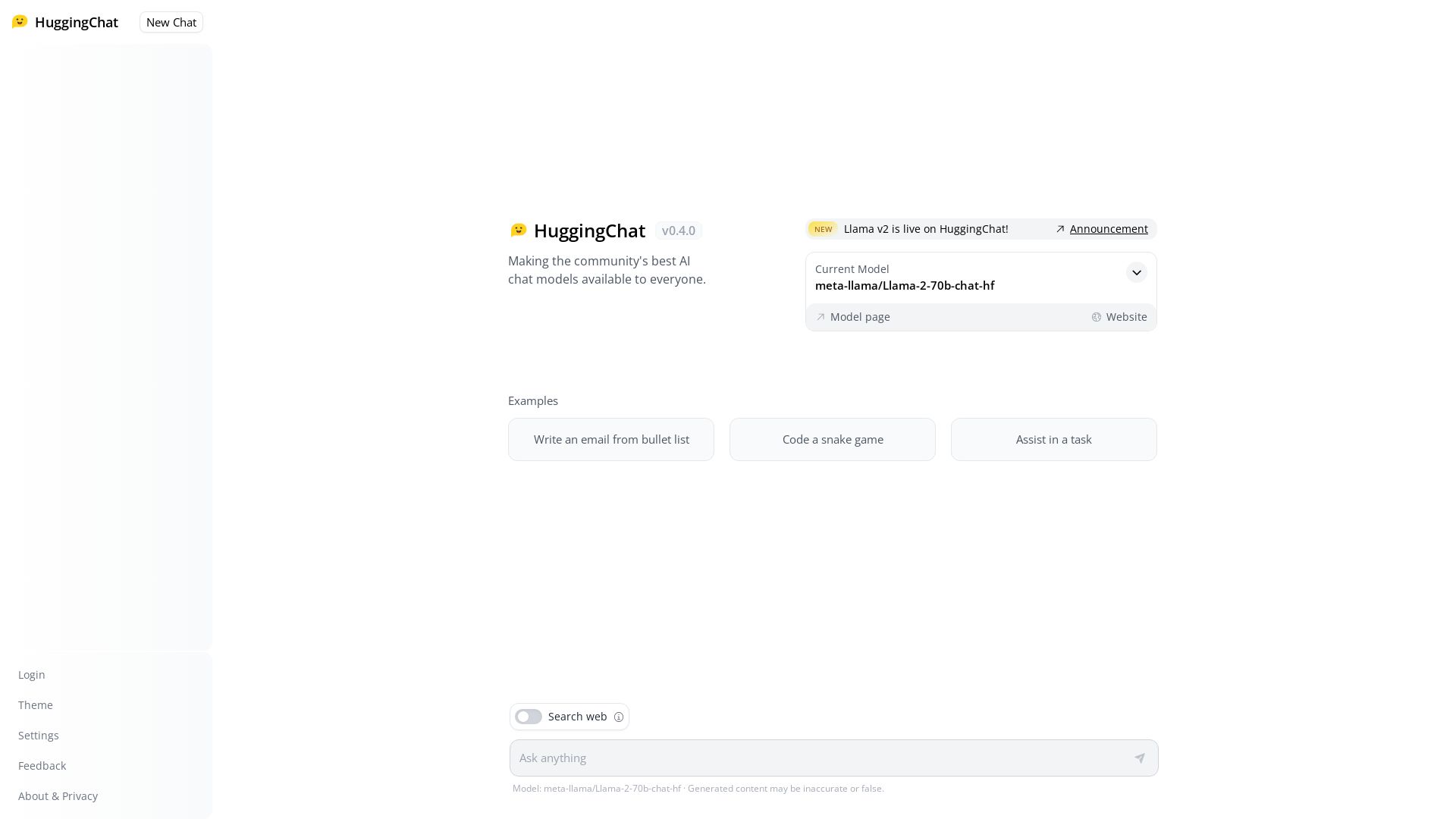Enable the Search web toggle
This screenshot has width=1456, height=819.
point(529,717)
